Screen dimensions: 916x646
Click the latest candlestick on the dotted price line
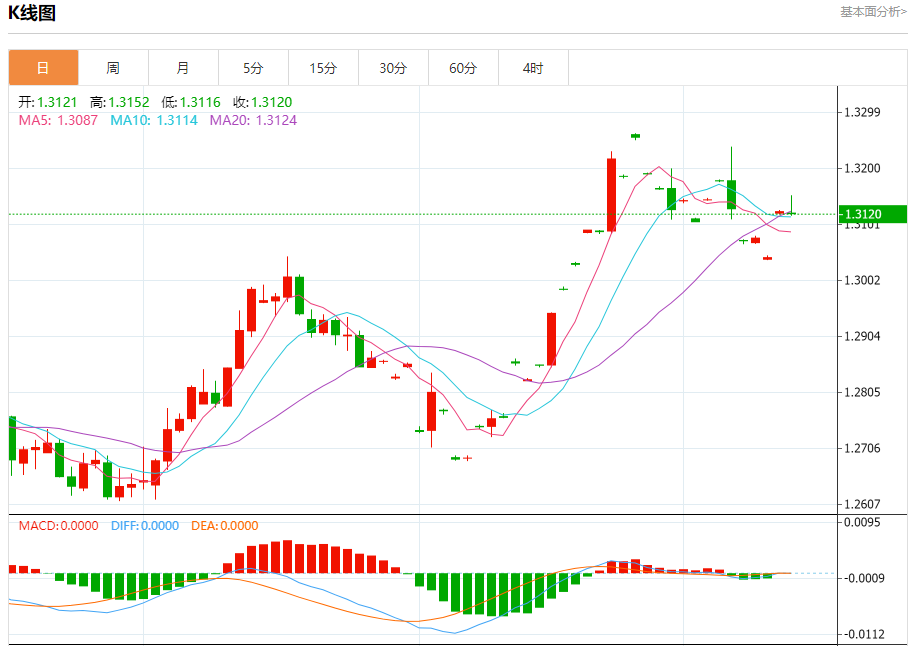click(x=792, y=213)
